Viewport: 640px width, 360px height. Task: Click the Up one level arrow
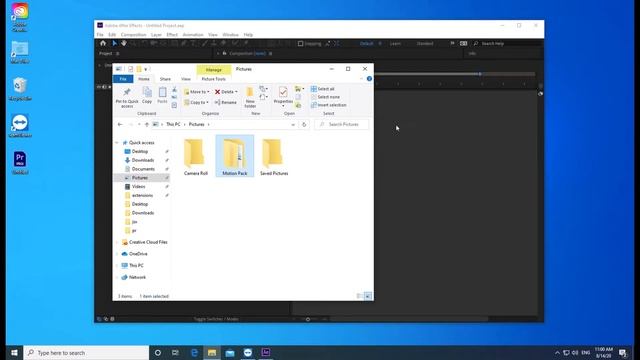click(147, 124)
